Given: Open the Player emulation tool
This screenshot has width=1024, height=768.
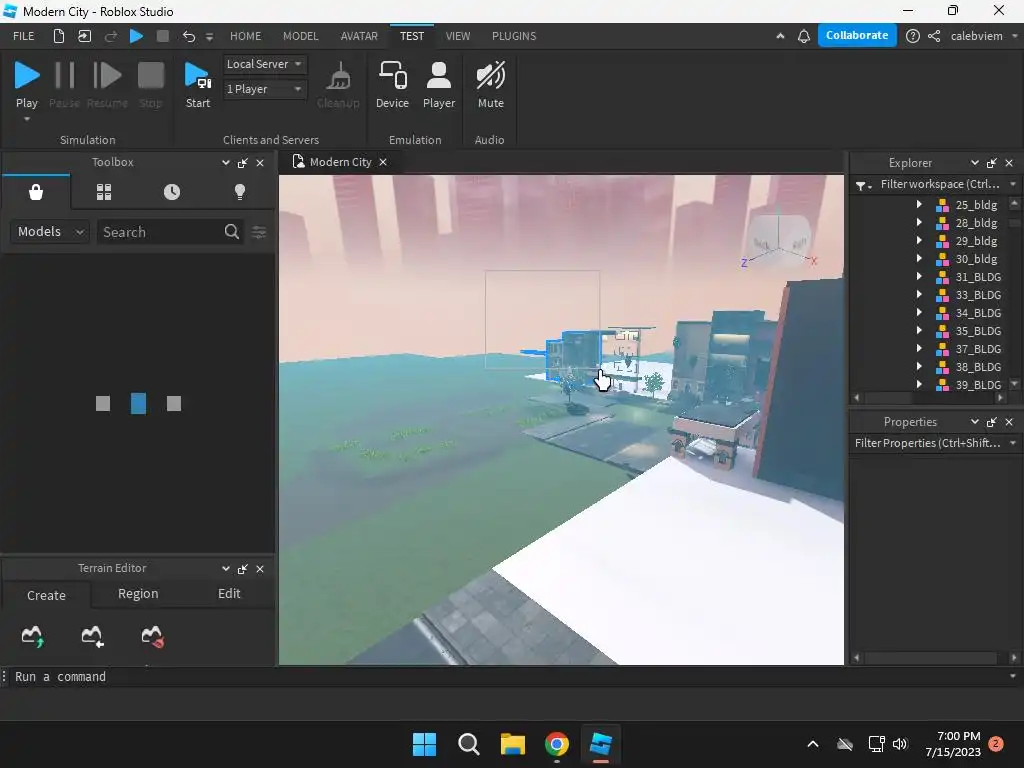Looking at the screenshot, I should point(439,84).
